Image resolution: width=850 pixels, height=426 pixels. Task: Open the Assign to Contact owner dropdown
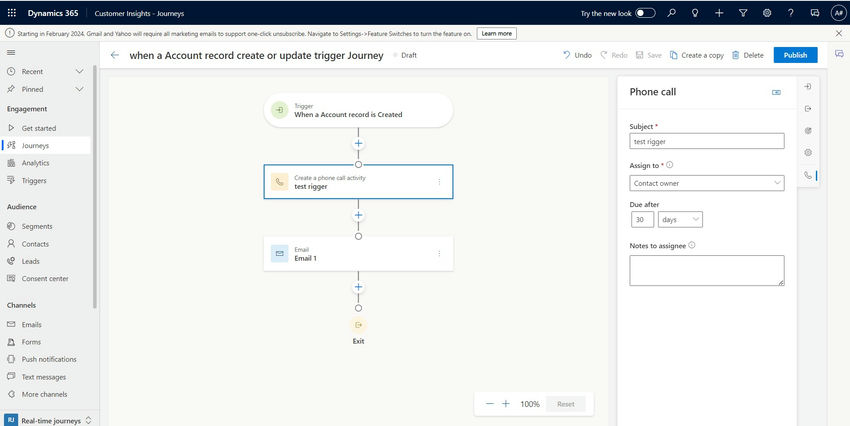coord(707,183)
